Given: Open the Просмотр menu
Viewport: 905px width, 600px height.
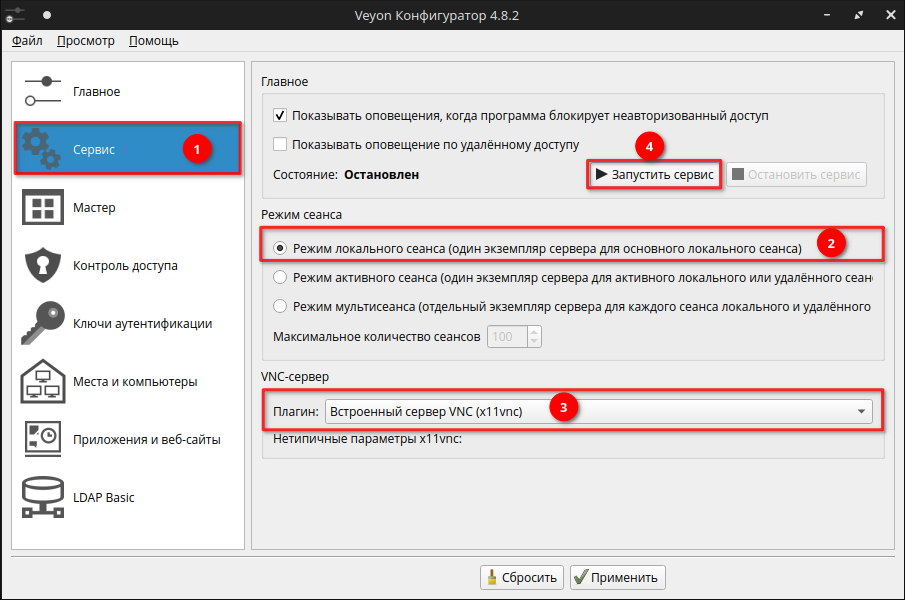Looking at the screenshot, I should click(x=85, y=41).
